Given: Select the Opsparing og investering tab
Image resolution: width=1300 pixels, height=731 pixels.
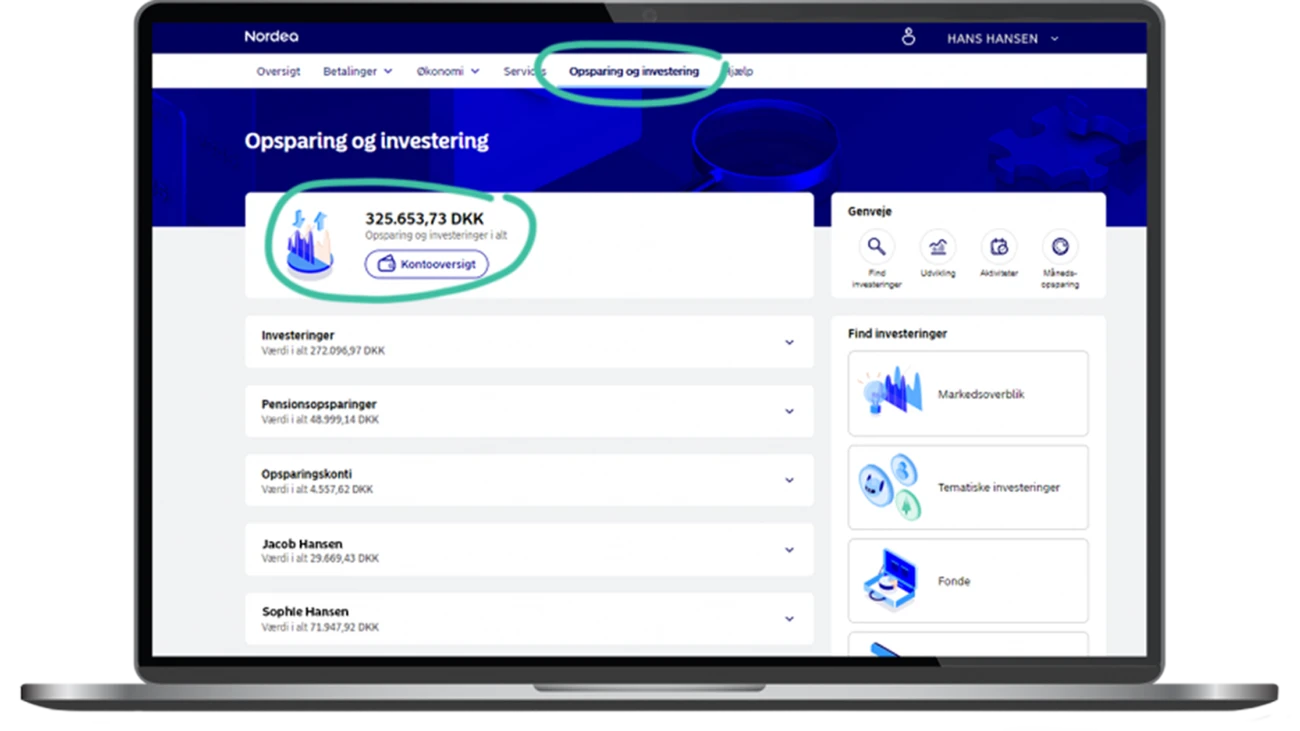Looking at the screenshot, I should pyautogui.click(x=634, y=72).
